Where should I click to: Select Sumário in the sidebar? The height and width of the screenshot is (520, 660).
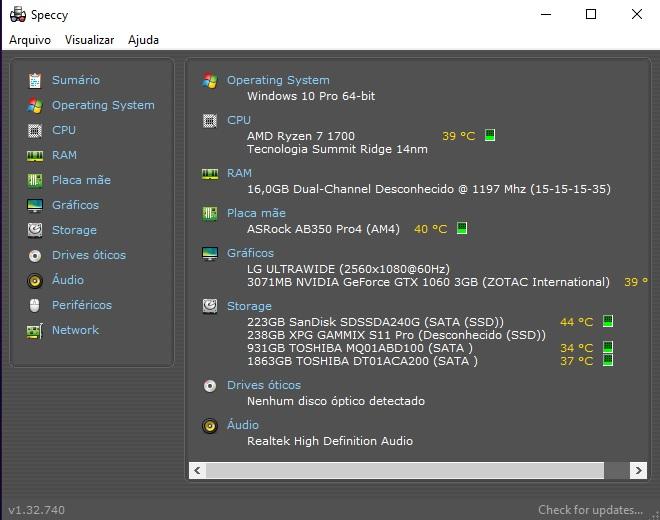(x=76, y=80)
